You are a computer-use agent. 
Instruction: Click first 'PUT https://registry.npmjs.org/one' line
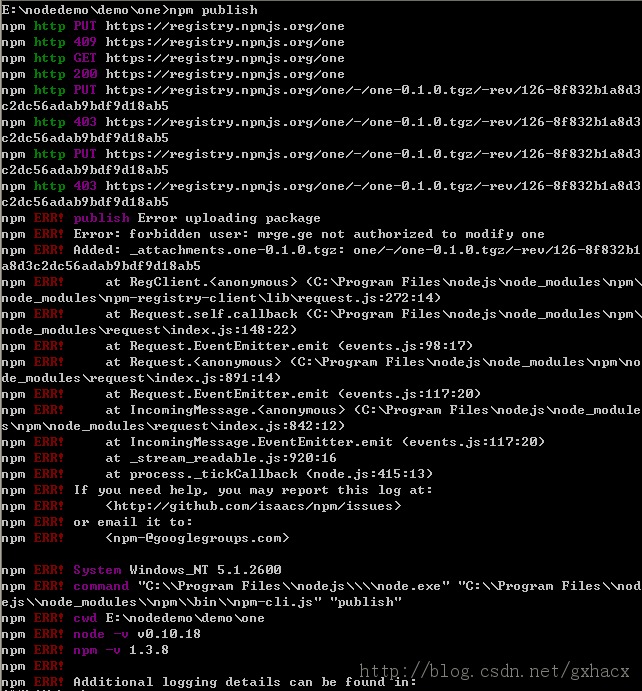[x=209, y=26]
